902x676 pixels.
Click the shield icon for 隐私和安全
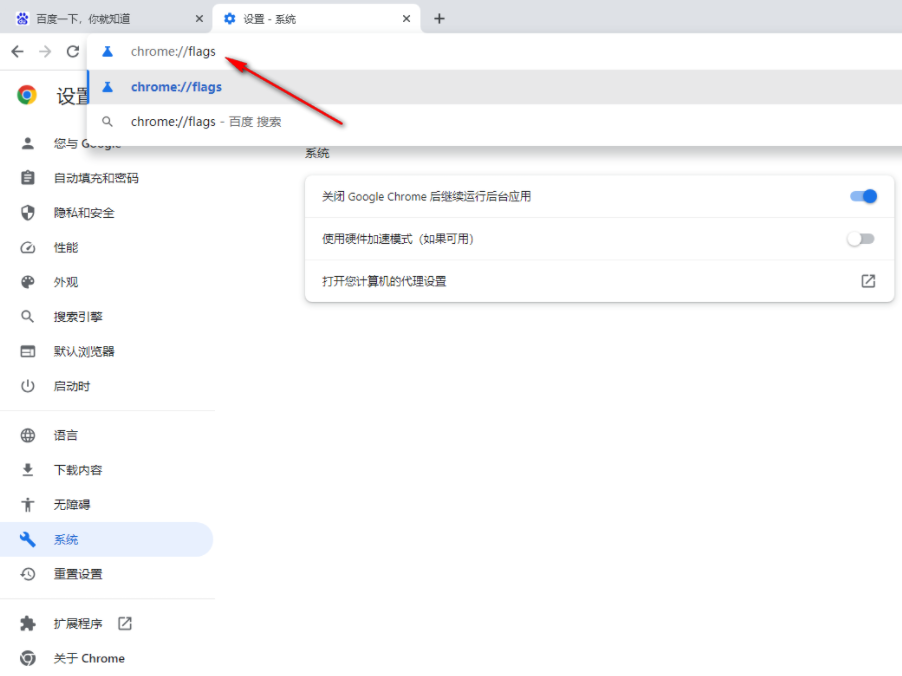pyautogui.click(x=28, y=213)
